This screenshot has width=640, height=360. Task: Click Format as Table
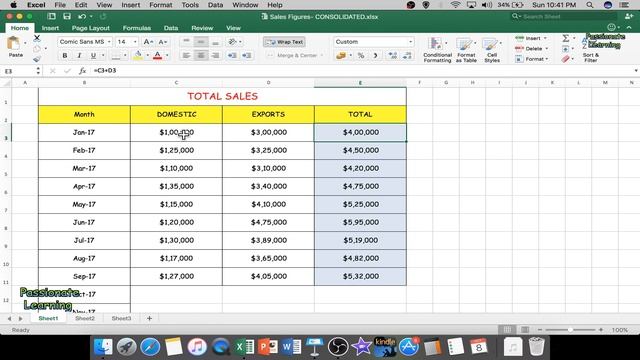tap(466, 50)
